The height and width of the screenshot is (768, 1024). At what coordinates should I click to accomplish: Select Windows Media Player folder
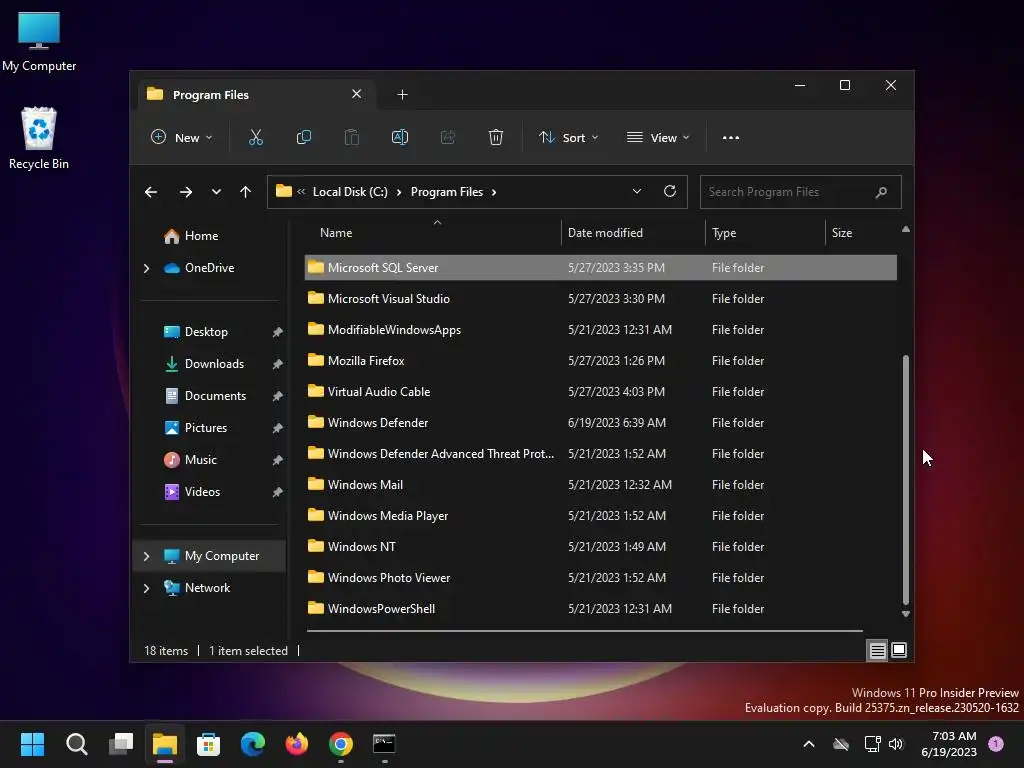click(600, 516)
